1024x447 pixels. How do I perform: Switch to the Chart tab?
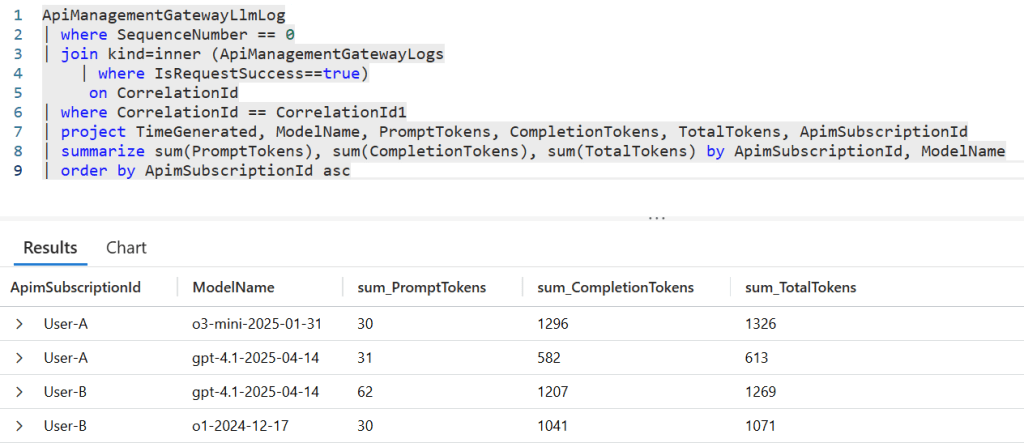point(126,247)
